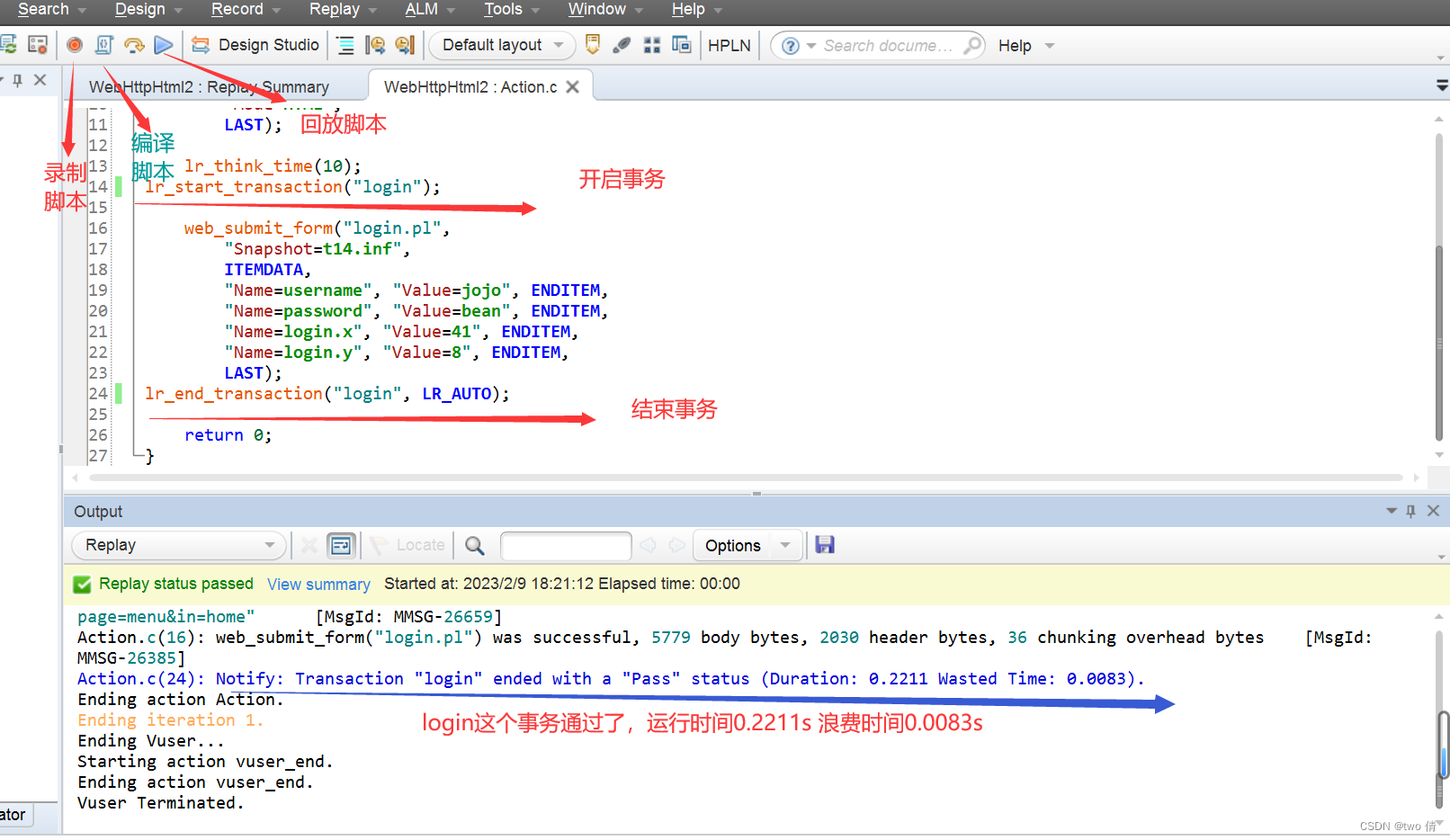
Task: Expand the Options dropdown arrow
Action: coord(785,545)
